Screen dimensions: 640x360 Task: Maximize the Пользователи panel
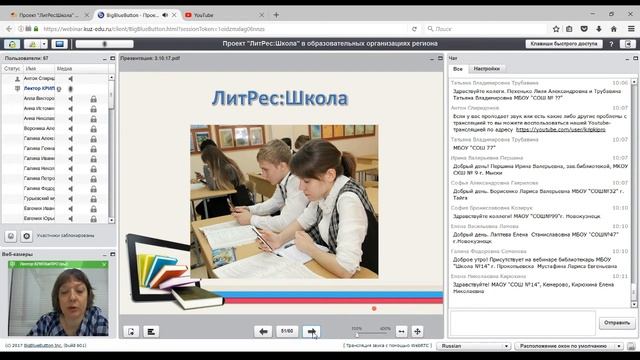(x=113, y=59)
